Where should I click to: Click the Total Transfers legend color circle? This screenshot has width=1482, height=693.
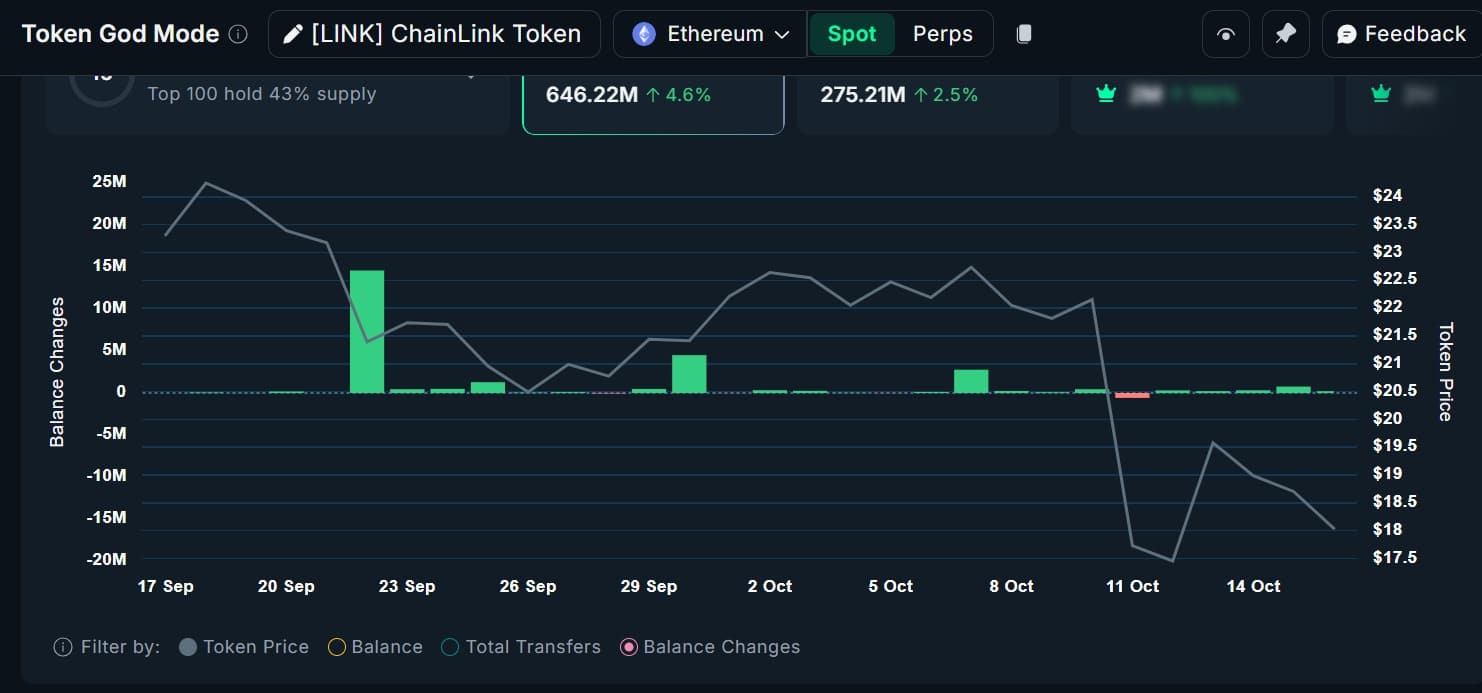(450, 647)
